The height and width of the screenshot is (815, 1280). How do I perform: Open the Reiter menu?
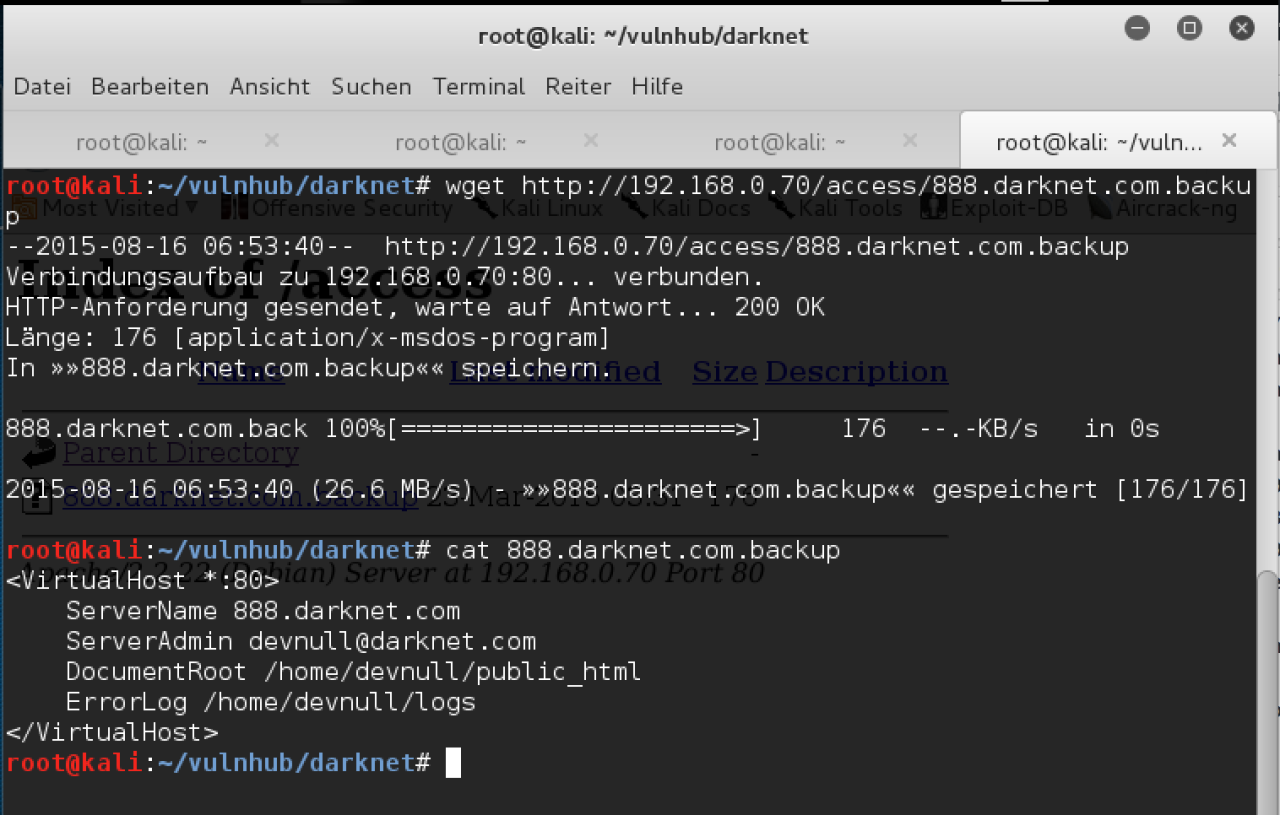(578, 87)
